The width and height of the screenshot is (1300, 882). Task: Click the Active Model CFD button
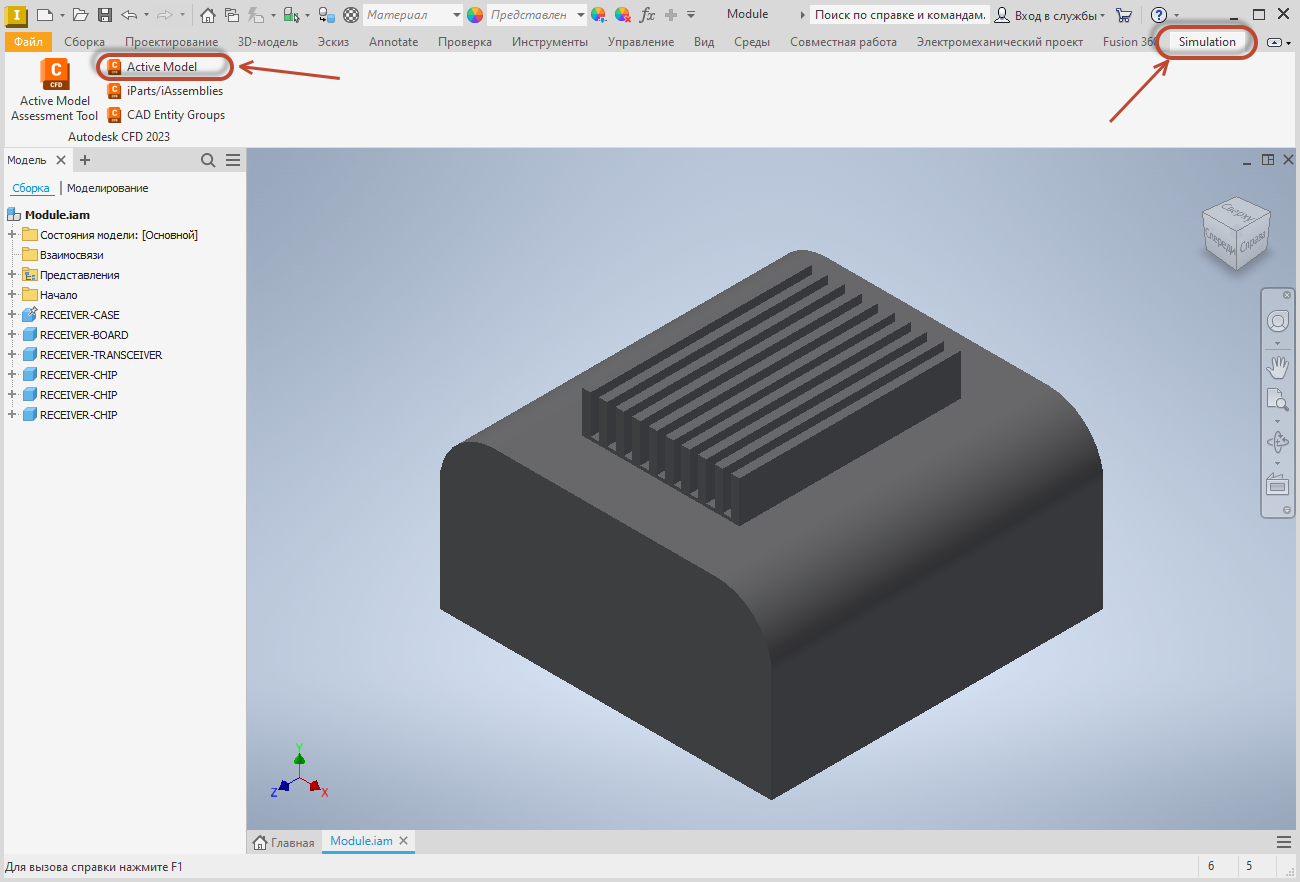click(153, 66)
